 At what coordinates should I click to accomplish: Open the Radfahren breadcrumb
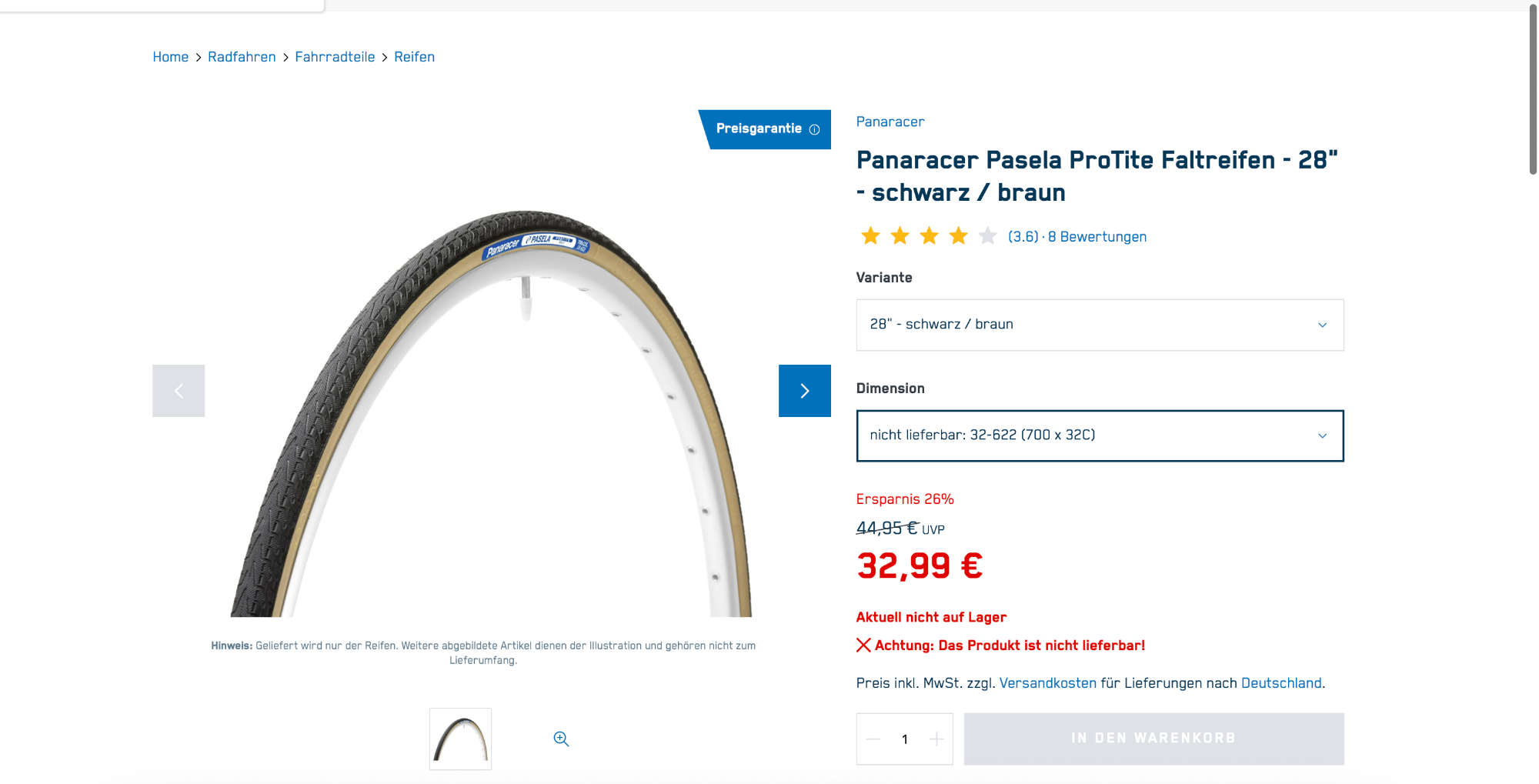(x=242, y=57)
